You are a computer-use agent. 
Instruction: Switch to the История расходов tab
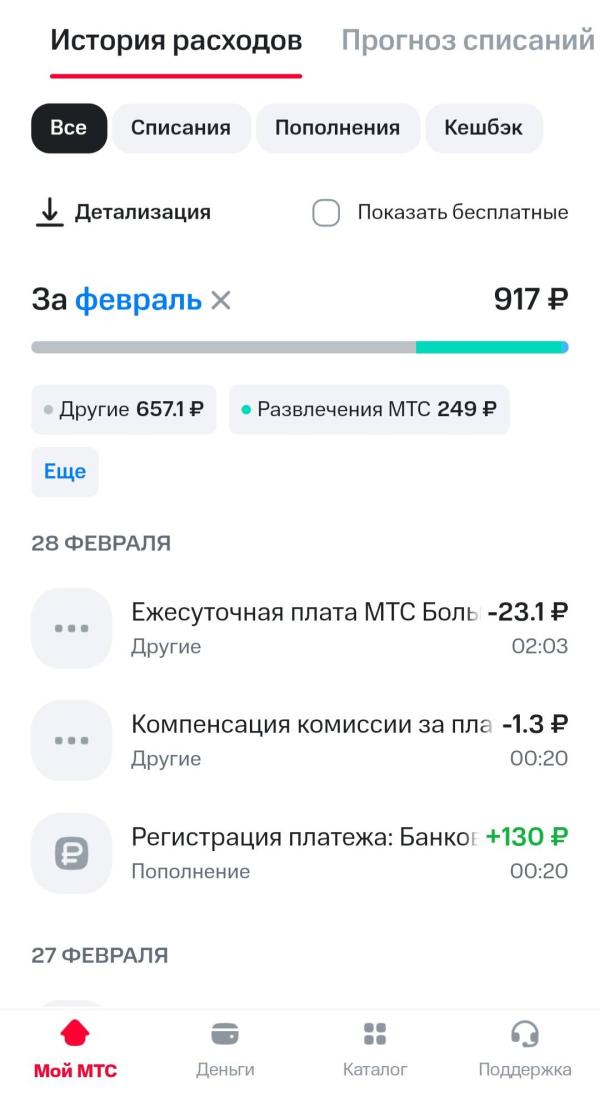[x=176, y=41]
